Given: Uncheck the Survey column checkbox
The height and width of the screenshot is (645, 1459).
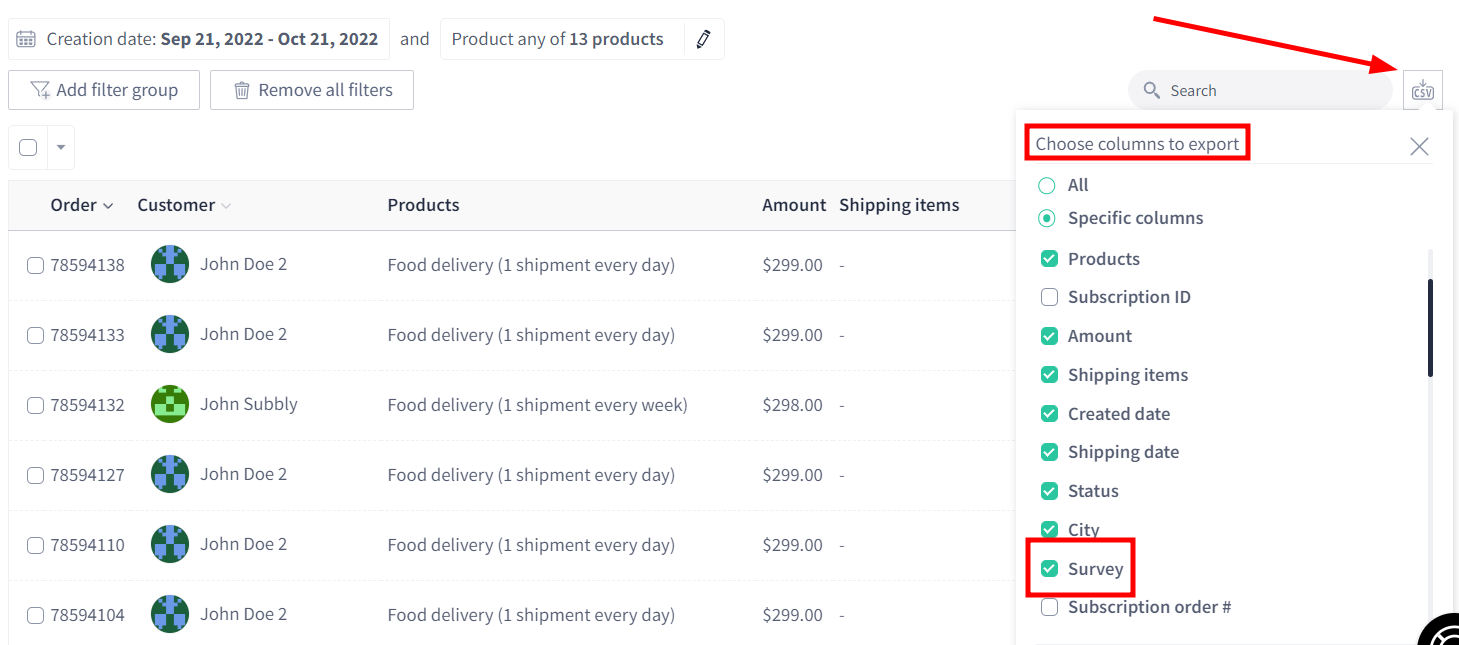Looking at the screenshot, I should click(x=1049, y=569).
